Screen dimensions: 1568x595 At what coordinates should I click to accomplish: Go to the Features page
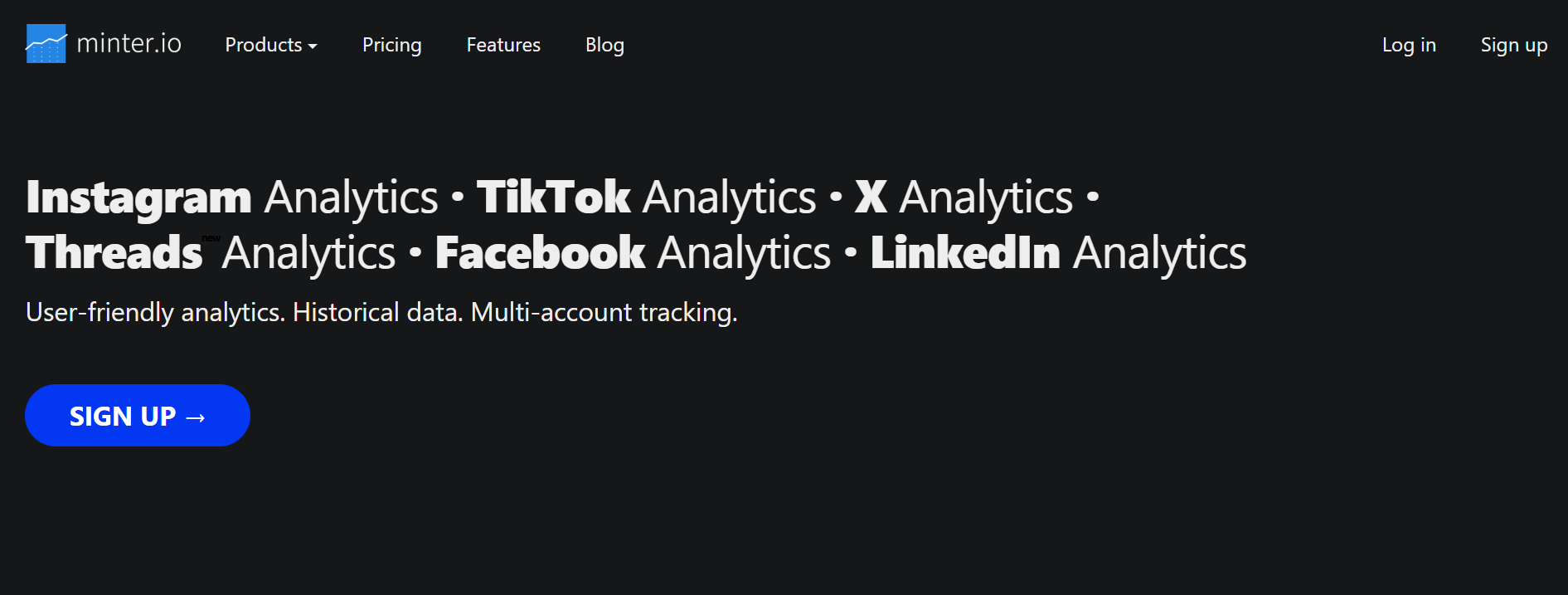click(503, 45)
